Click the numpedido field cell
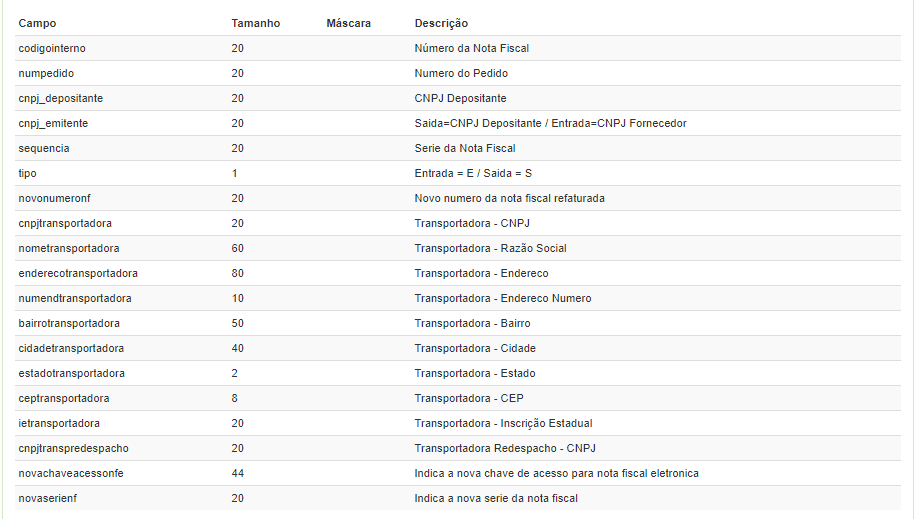This screenshot has height=519, width=916. tap(46, 73)
